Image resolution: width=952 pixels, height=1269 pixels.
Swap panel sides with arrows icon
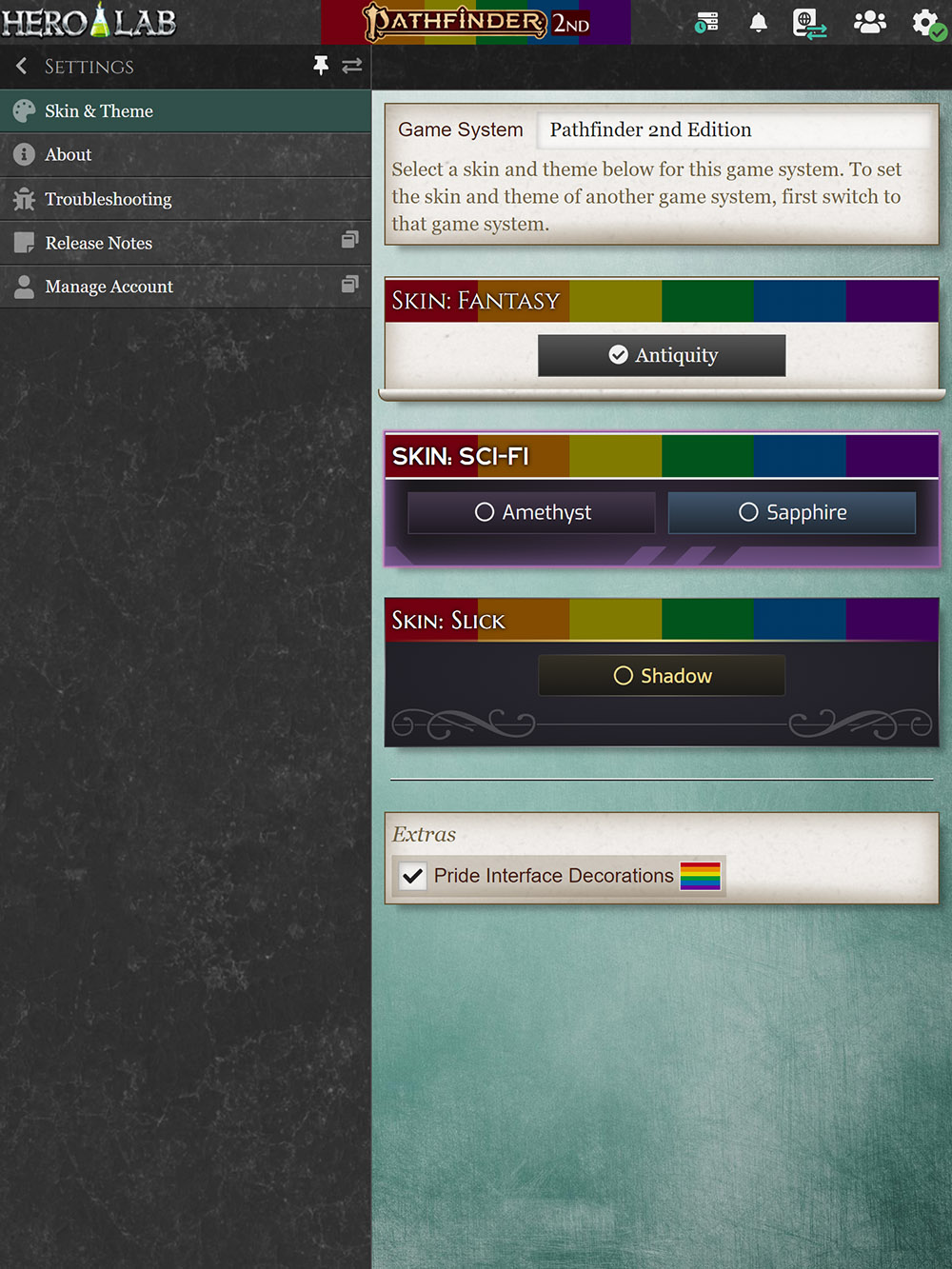pos(352,65)
